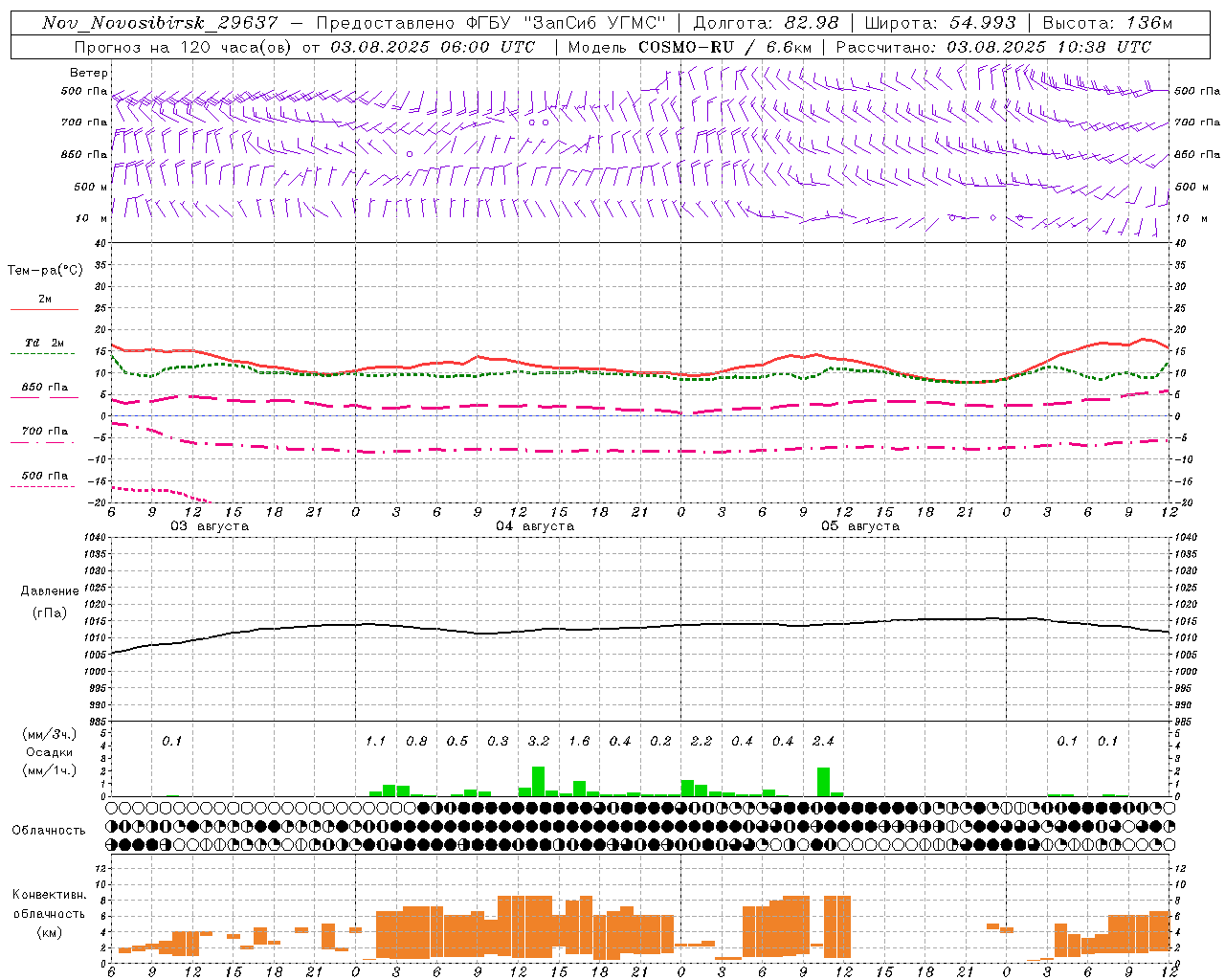1225x980 pixels.
Task: Click the 500 гПа temperature legend entry
Action: [x=45, y=476]
